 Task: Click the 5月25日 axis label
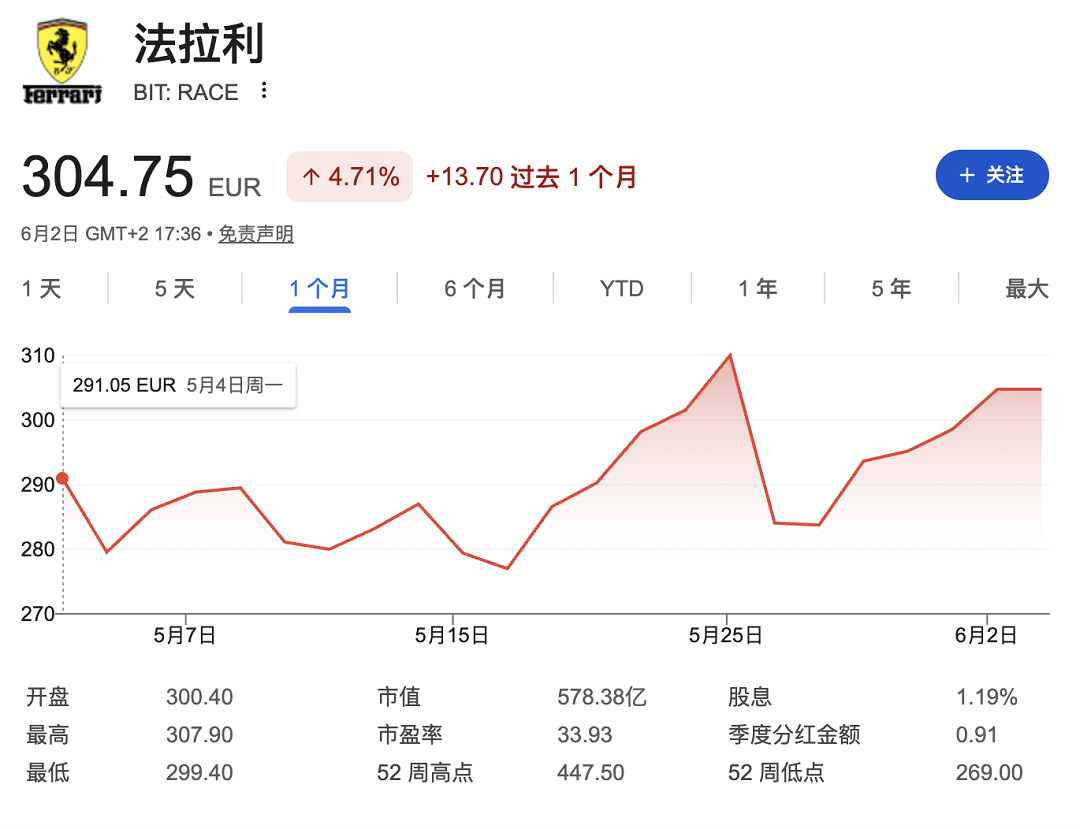[x=726, y=635]
